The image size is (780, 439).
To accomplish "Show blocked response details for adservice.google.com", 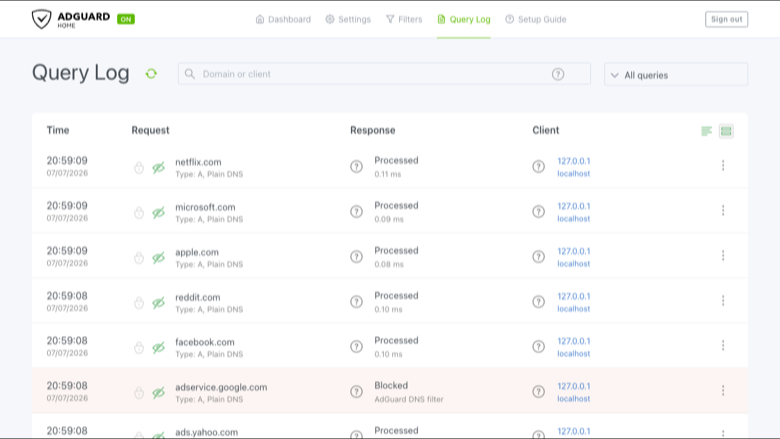I will pyautogui.click(x=356, y=391).
